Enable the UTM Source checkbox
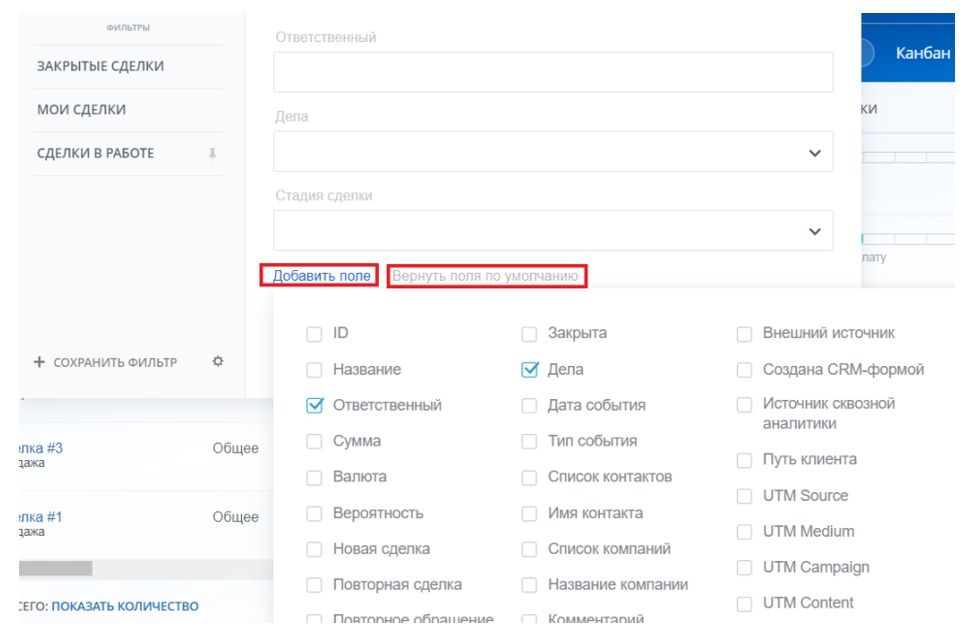The width and height of the screenshot is (972, 638). [x=744, y=496]
